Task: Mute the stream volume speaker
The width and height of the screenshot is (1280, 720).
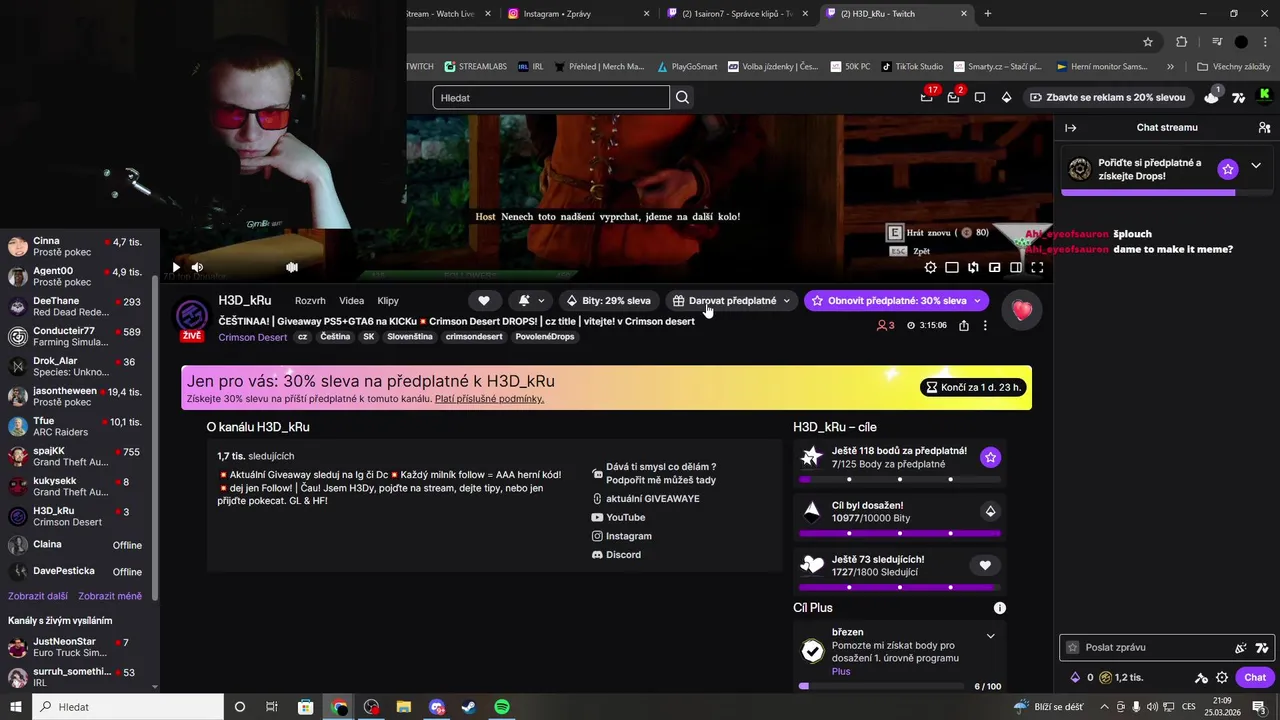Action: click(x=197, y=267)
